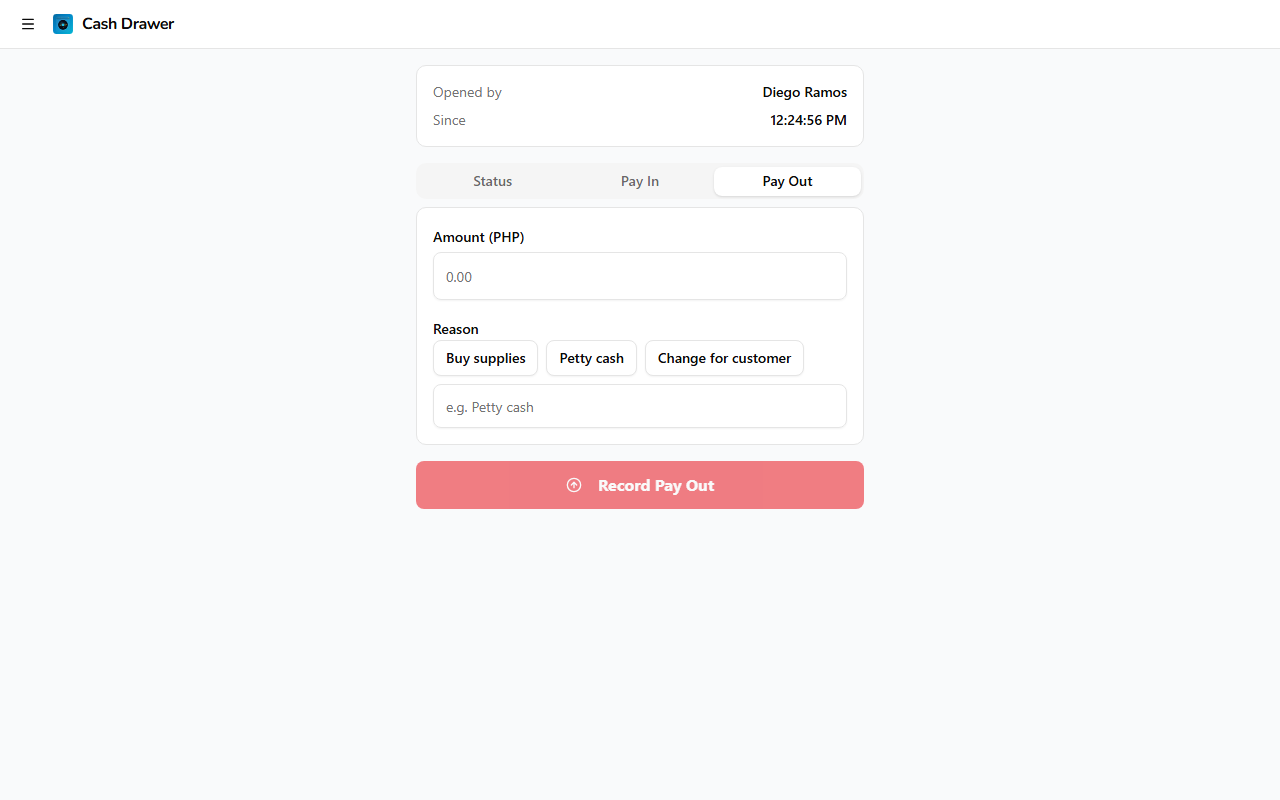Click the 12:24:56 PM timestamp

point(808,120)
